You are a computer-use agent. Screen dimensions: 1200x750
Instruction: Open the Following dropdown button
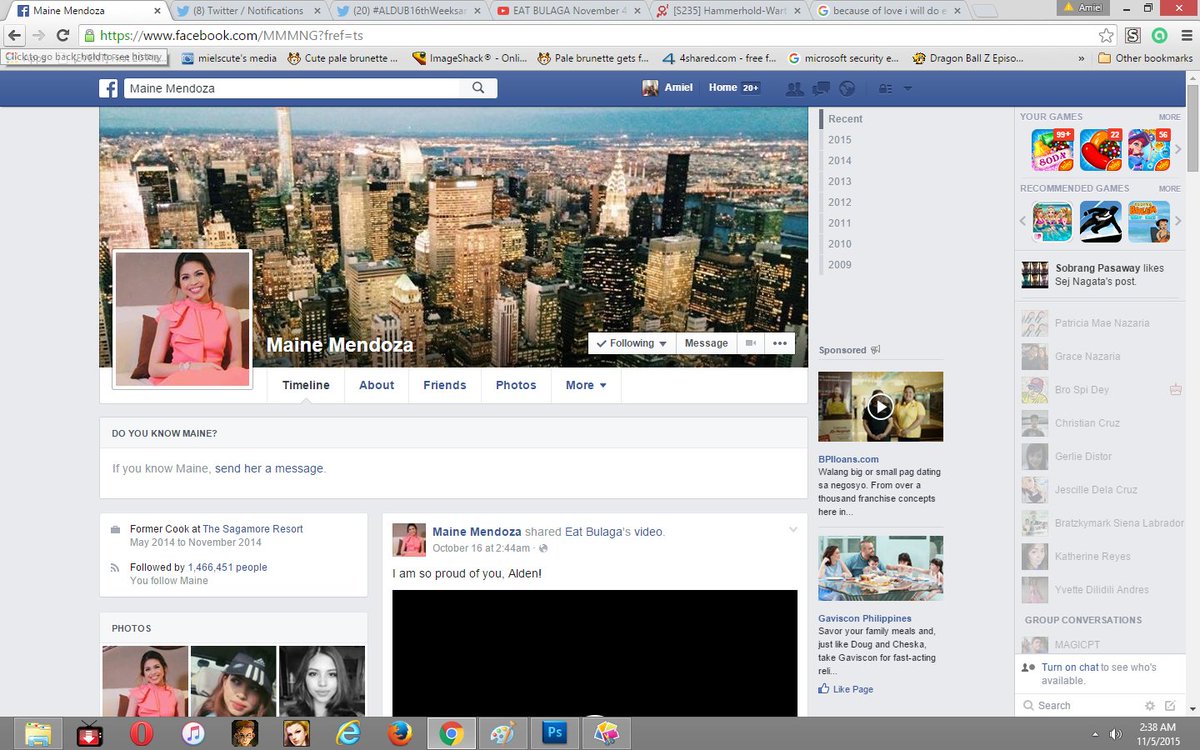tap(632, 343)
